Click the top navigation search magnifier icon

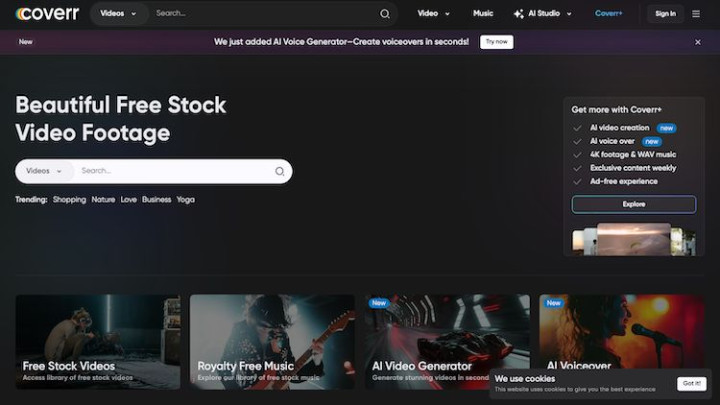(385, 14)
